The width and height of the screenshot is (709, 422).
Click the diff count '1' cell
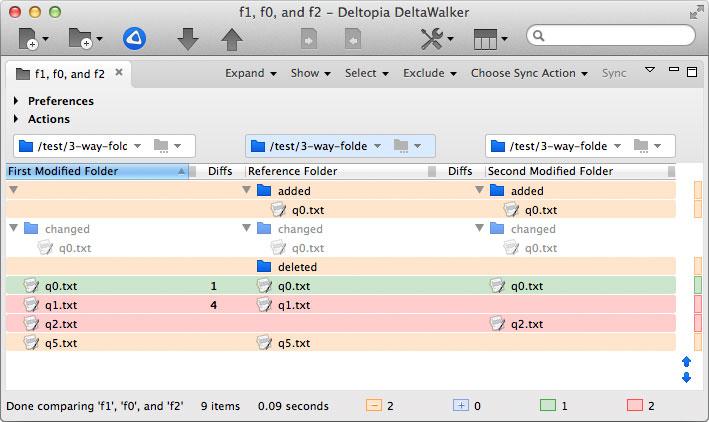(213, 286)
